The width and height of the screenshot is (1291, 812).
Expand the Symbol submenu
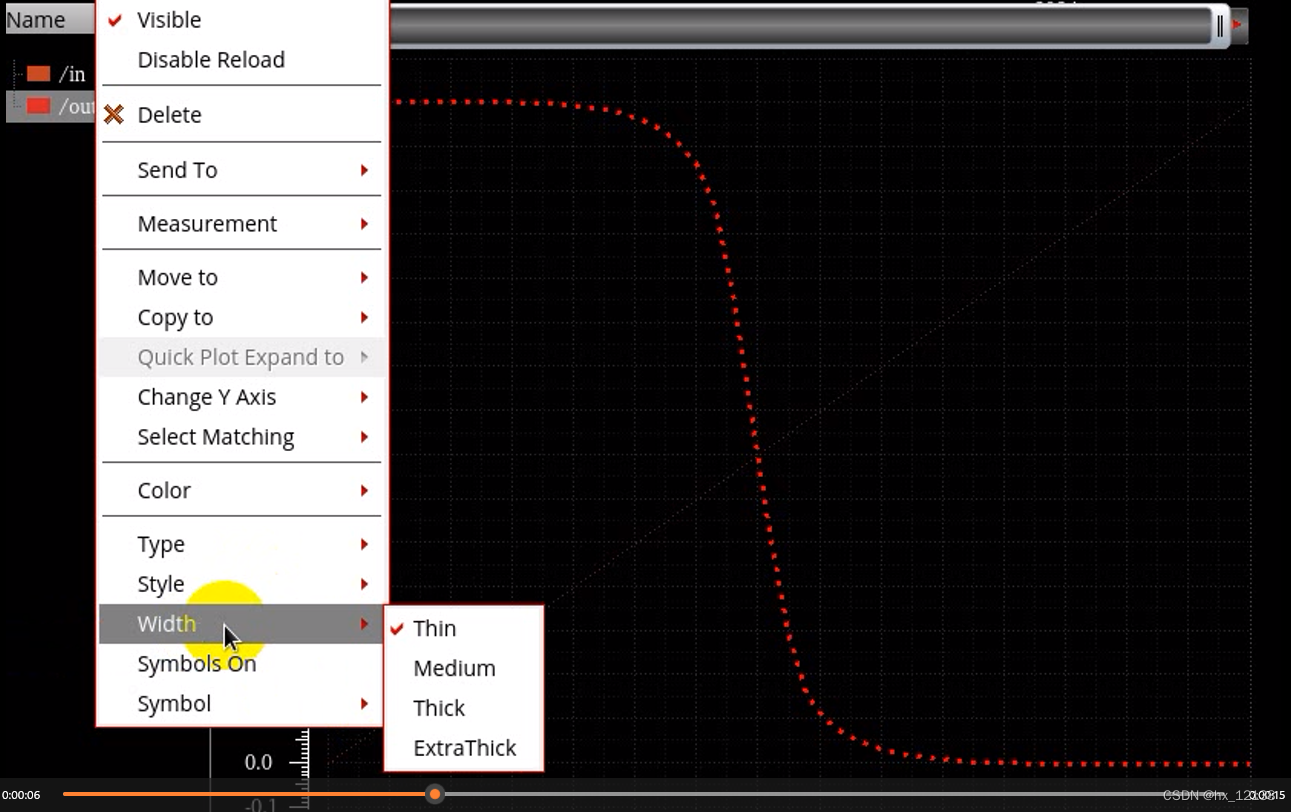tap(173, 703)
